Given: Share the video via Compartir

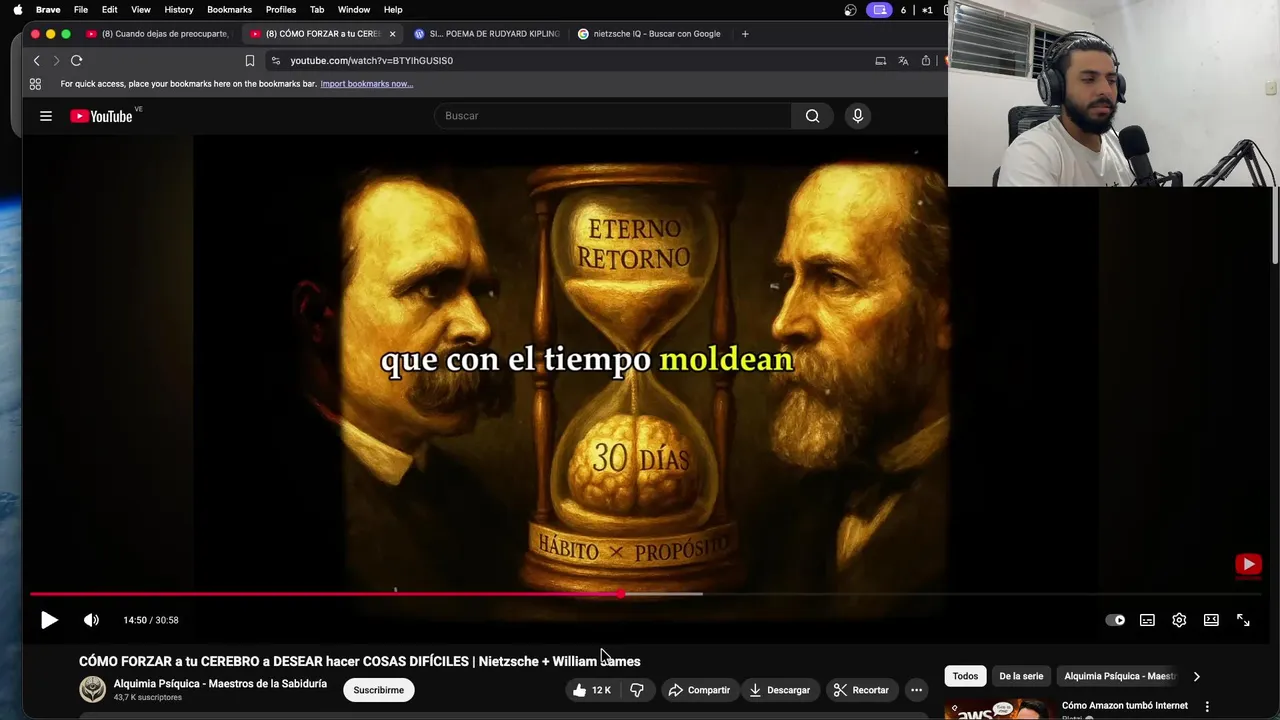Looking at the screenshot, I should click(699, 690).
